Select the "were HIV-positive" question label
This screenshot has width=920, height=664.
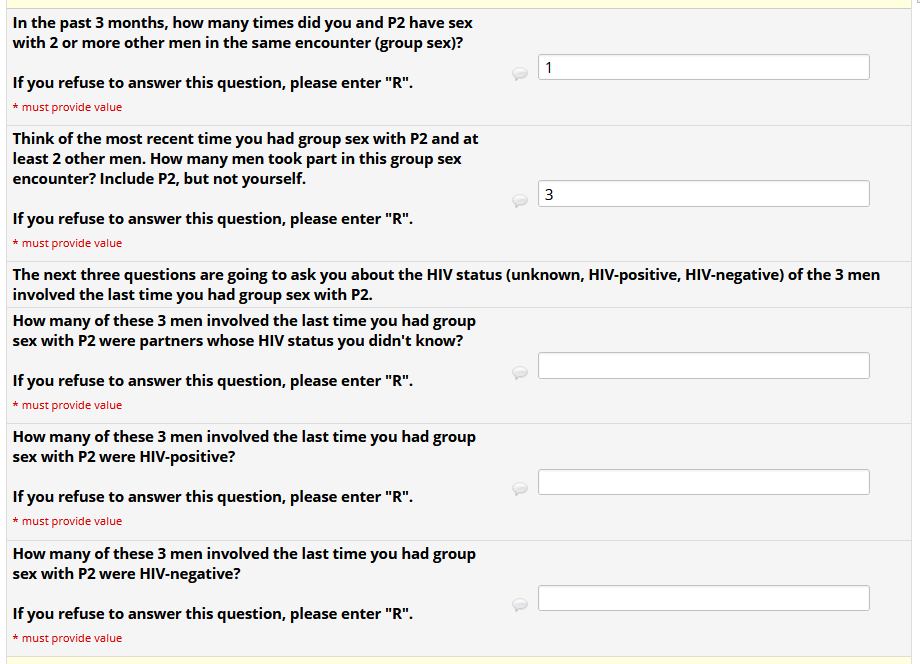pyautogui.click(x=243, y=447)
